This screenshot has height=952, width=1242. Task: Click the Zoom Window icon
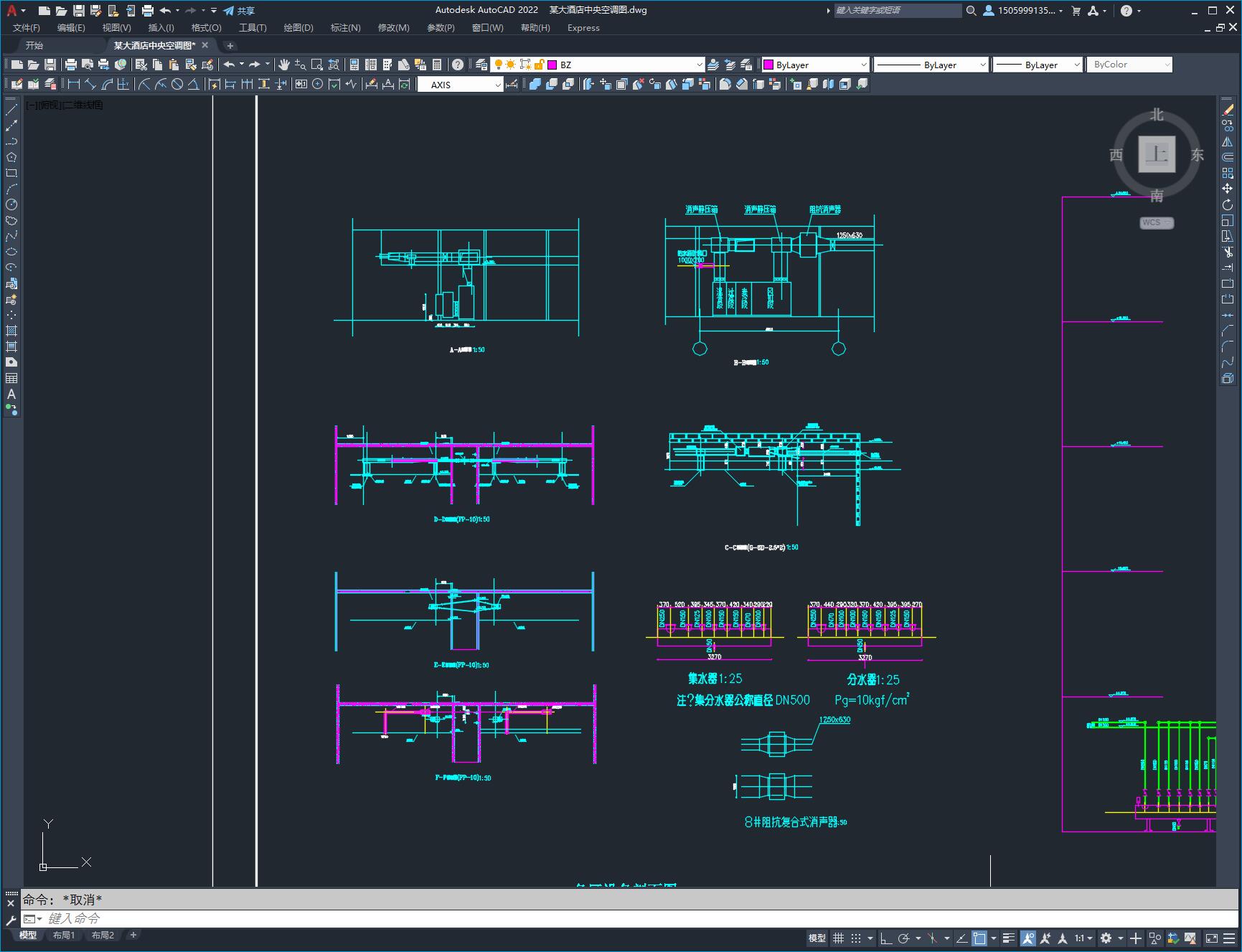316,65
